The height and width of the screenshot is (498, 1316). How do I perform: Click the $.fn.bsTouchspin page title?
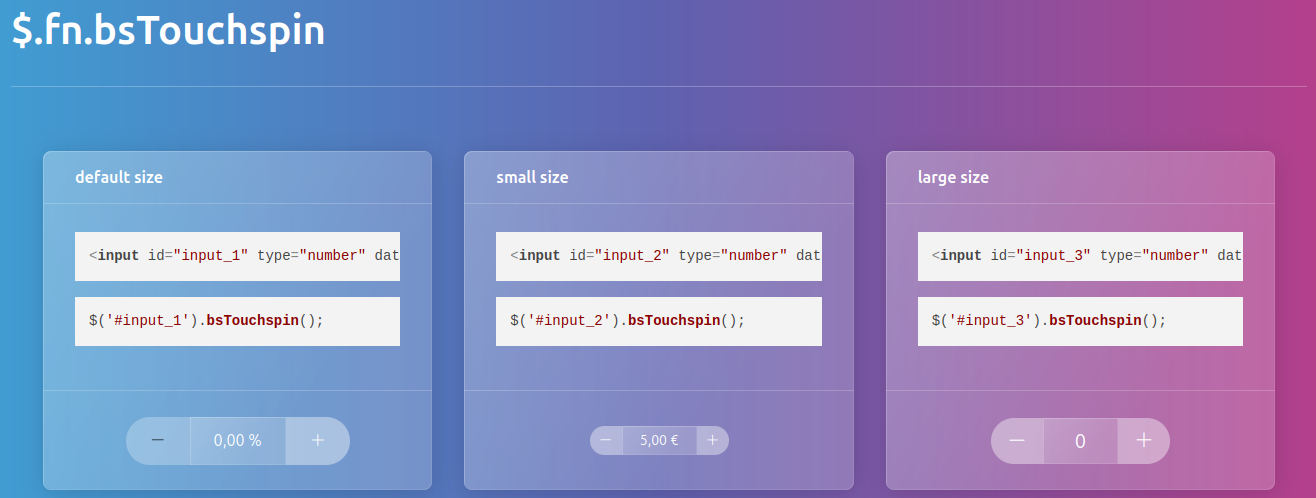pyautogui.click(x=168, y=30)
